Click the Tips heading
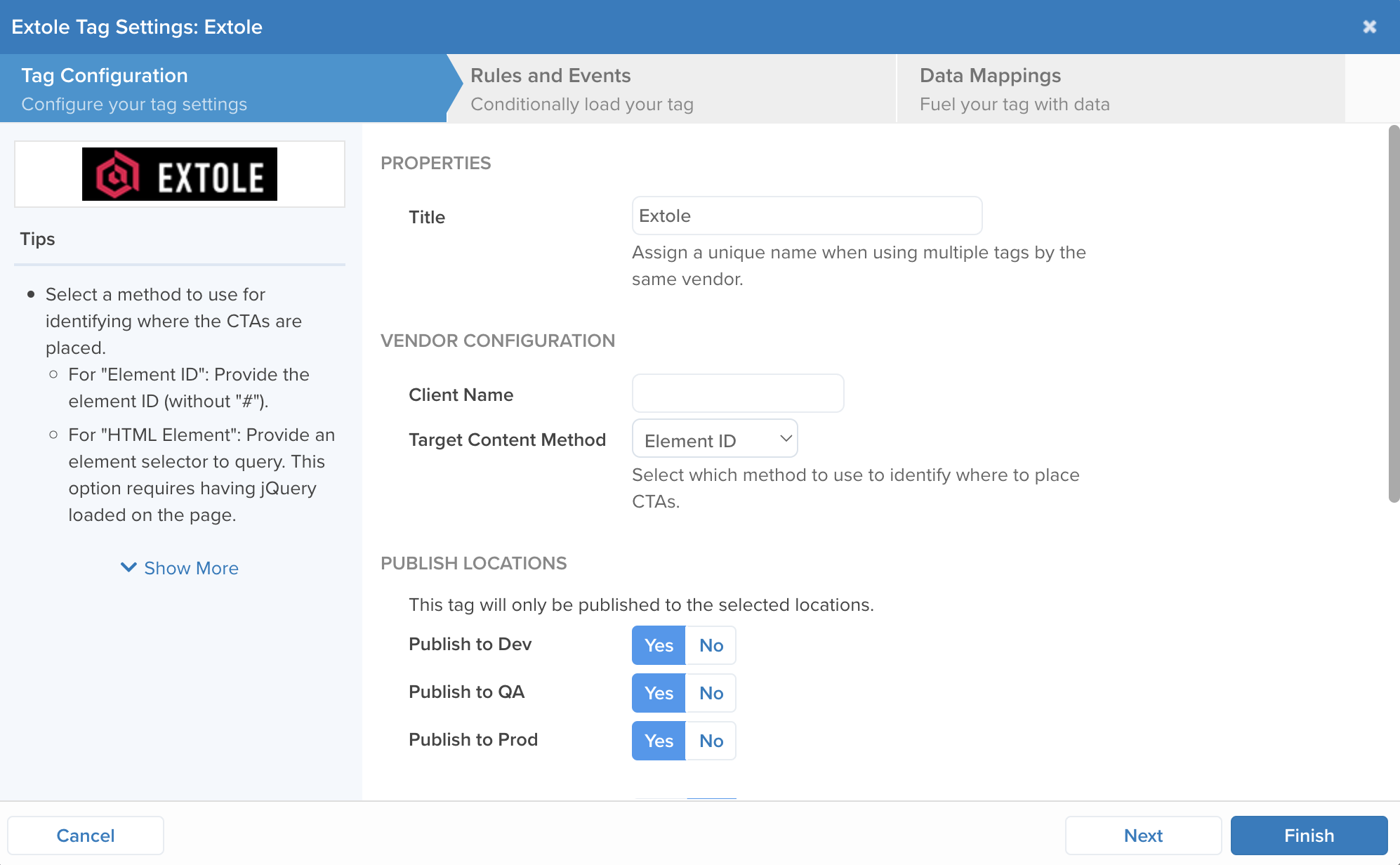Screen dimensions: 1400x865 pos(37,239)
